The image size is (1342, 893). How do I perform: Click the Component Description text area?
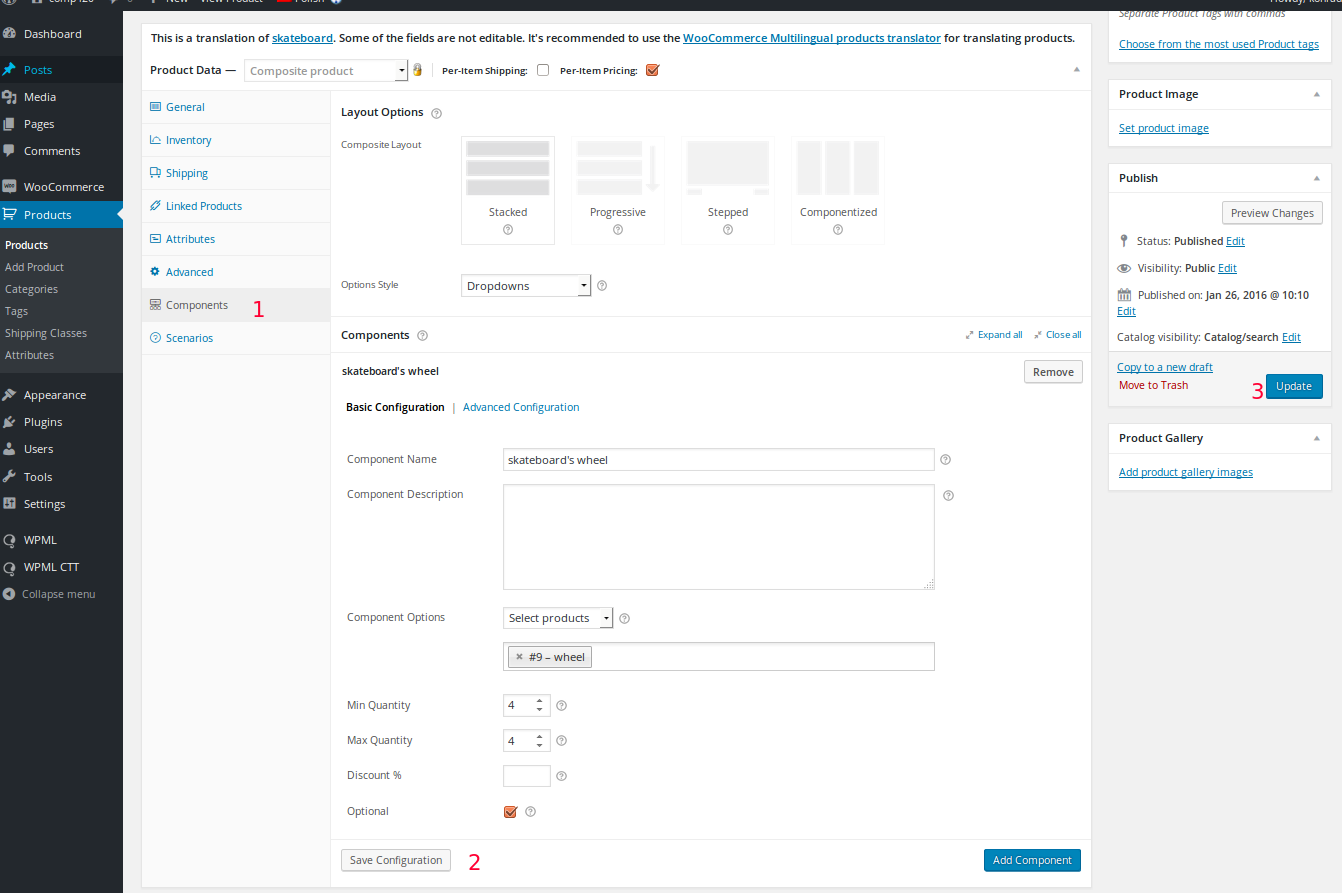(x=718, y=537)
